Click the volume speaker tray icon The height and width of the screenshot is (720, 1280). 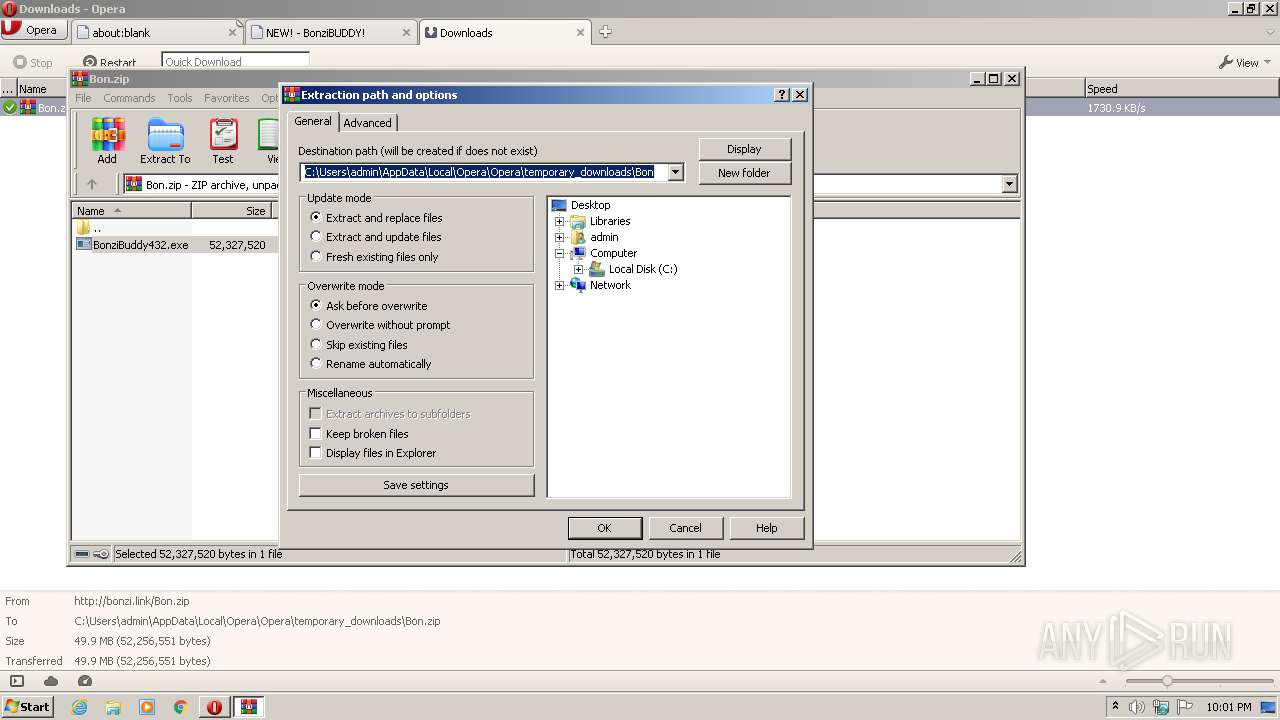1137,707
